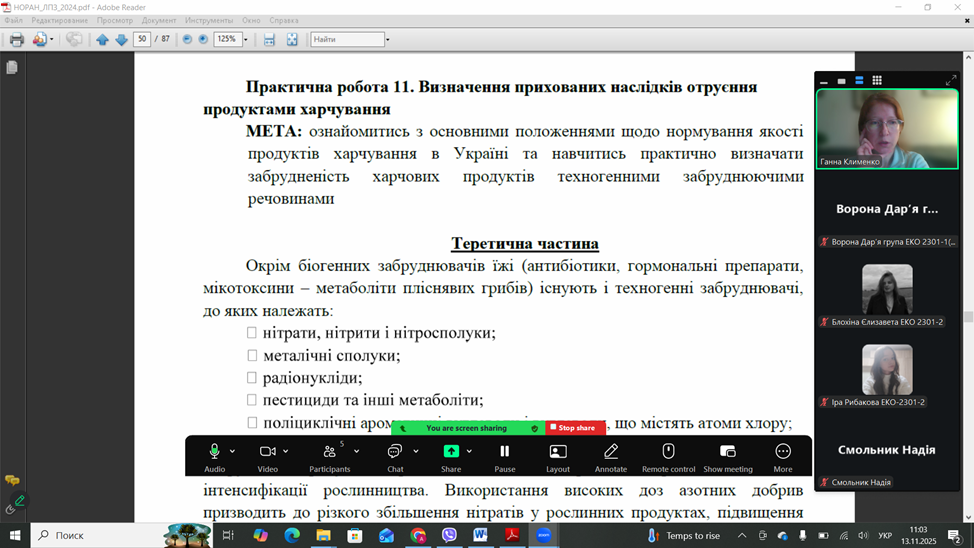Image resolution: width=974 pixels, height=548 pixels.
Task: Click the Remote control icon
Action: pos(668,456)
